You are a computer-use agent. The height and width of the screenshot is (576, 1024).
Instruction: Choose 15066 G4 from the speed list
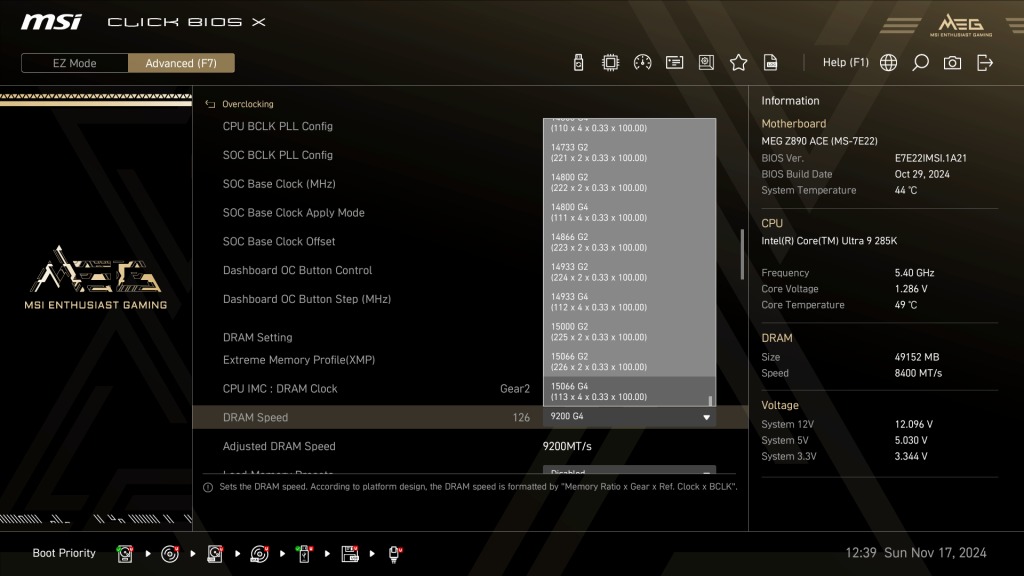pos(630,391)
